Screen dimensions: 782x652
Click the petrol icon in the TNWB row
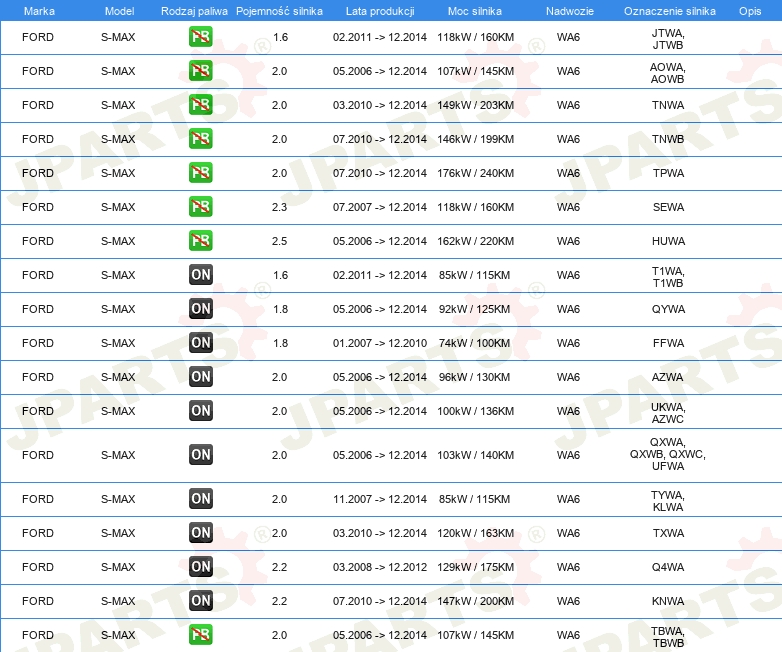[x=200, y=139]
